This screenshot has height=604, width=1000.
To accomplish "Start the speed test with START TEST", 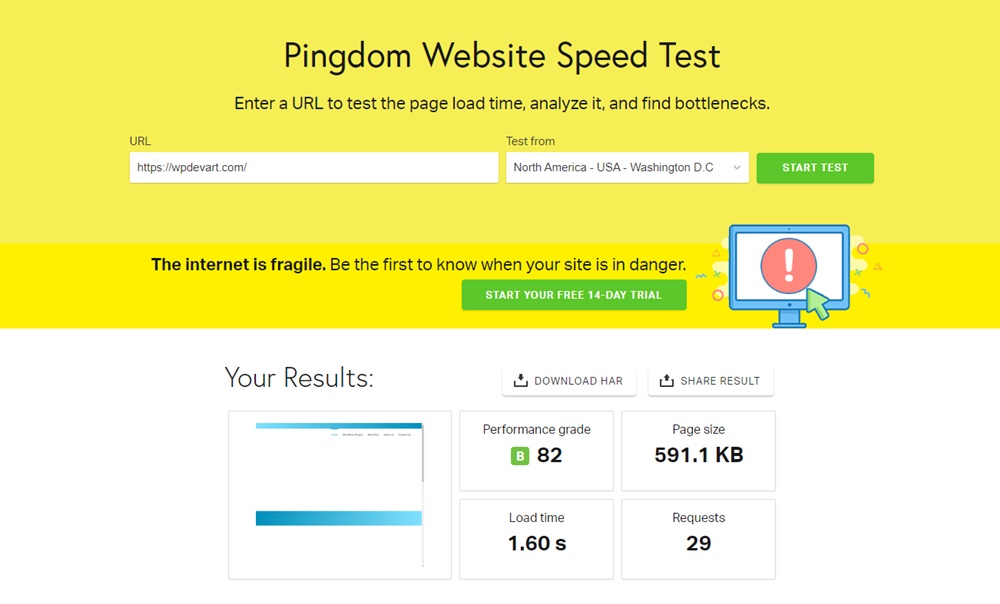I will [815, 168].
